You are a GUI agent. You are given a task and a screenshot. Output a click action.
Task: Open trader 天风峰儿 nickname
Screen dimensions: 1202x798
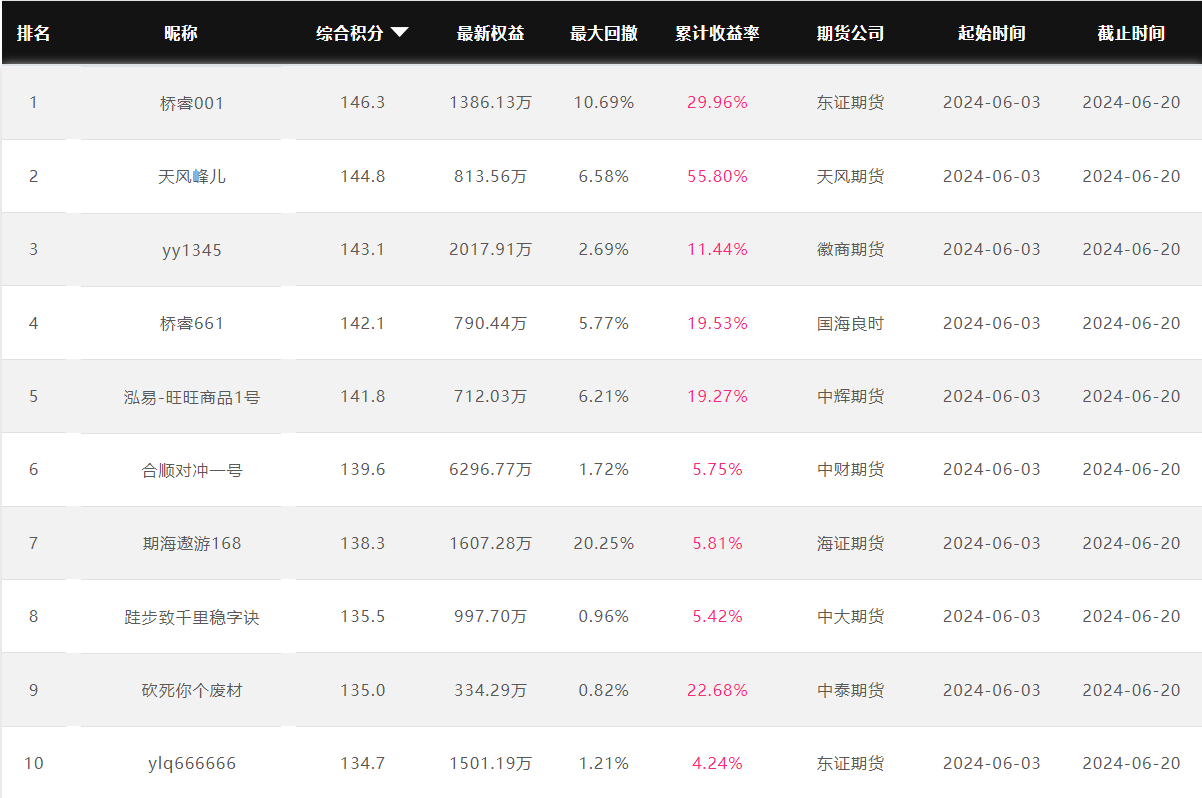pyautogui.click(x=192, y=176)
